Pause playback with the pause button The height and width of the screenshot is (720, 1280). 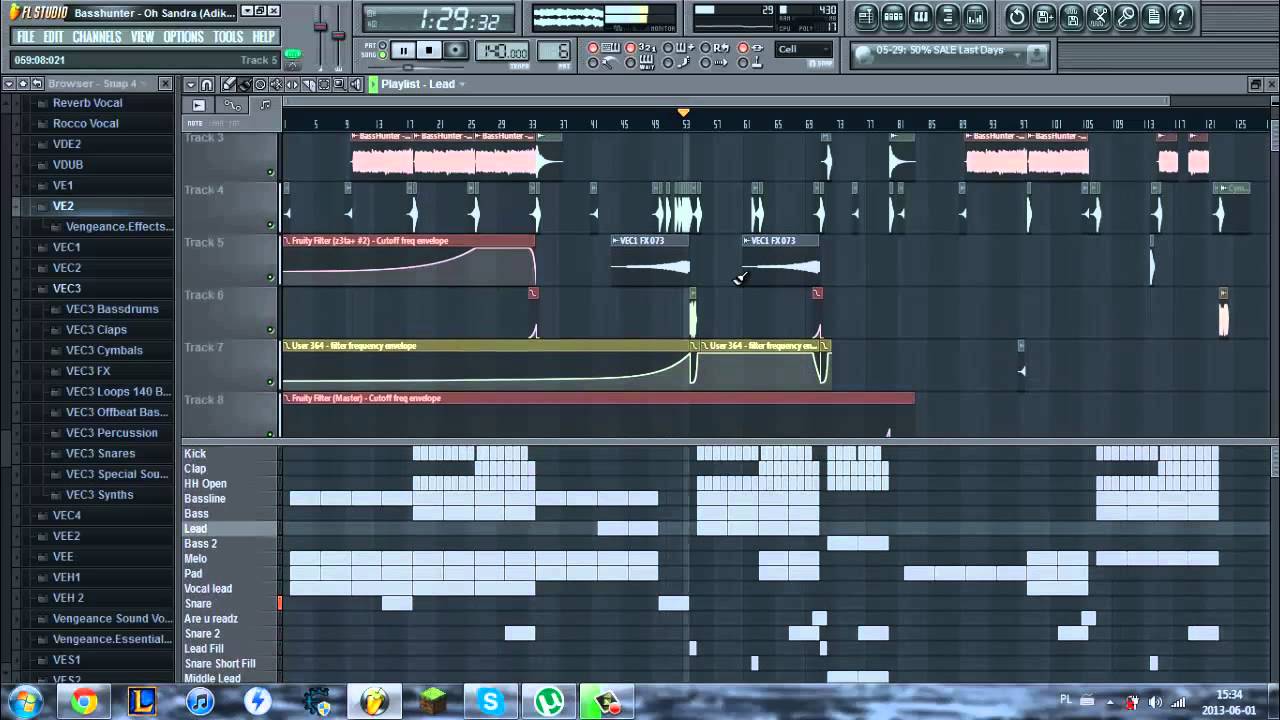coord(404,50)
